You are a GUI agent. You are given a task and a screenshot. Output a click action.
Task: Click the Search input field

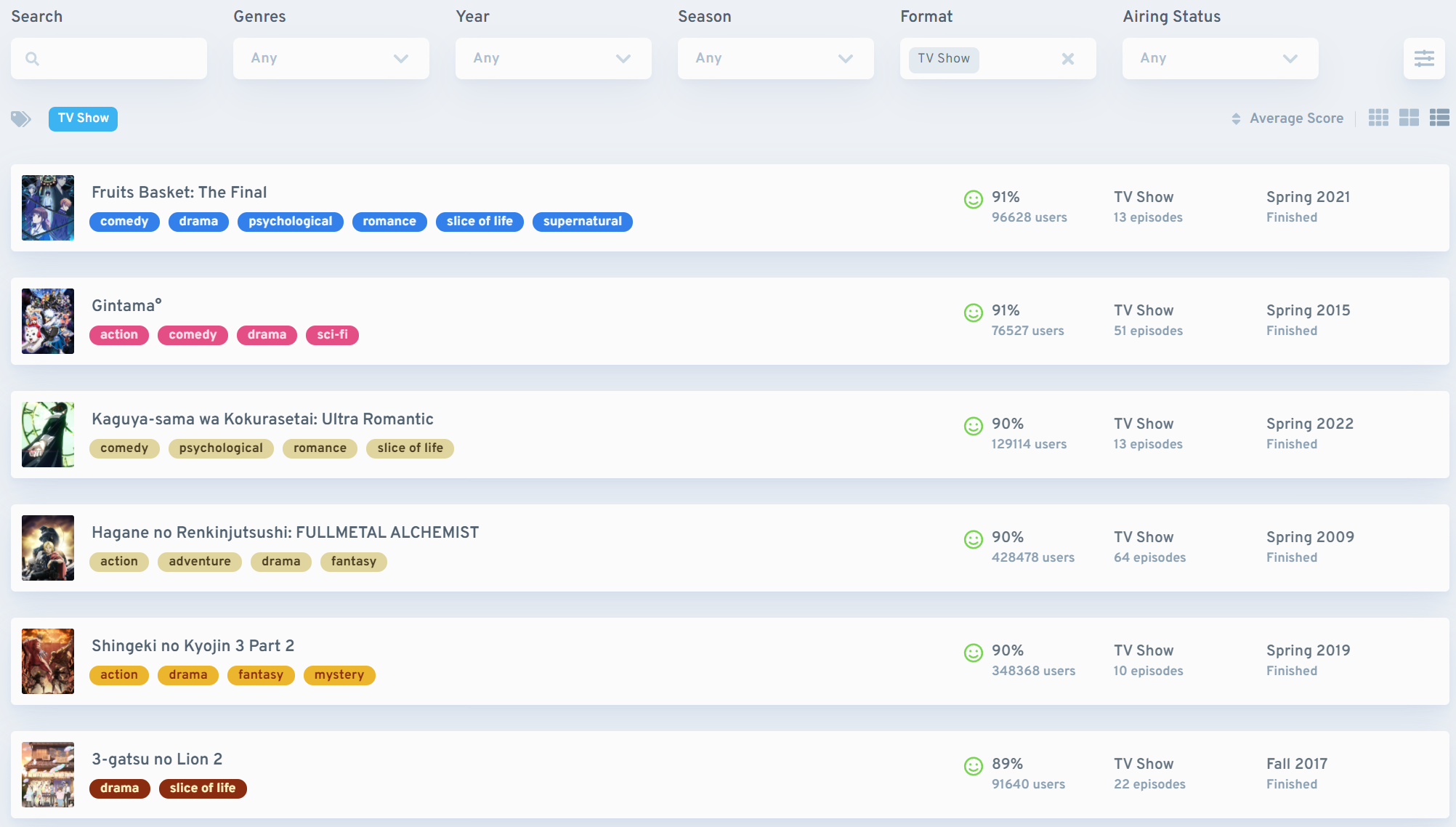click(x=109, y=58)
